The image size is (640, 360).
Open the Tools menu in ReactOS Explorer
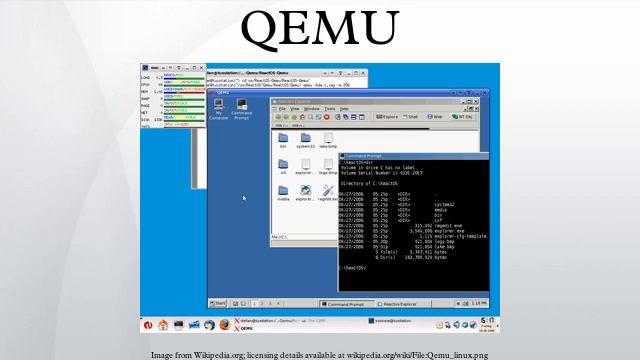click(x=330, y=109)
